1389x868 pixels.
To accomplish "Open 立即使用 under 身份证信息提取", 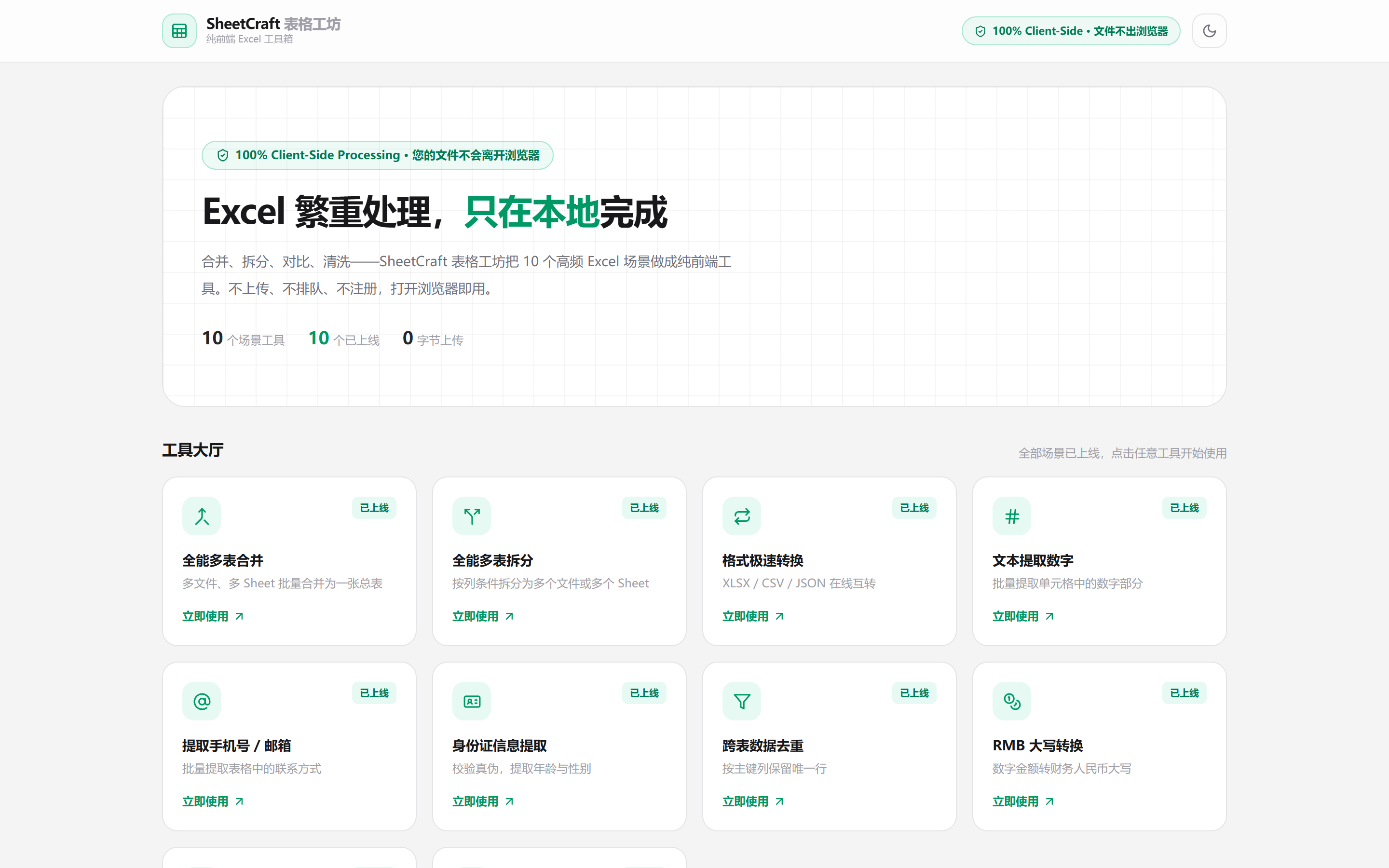I will tap(483, 801).
